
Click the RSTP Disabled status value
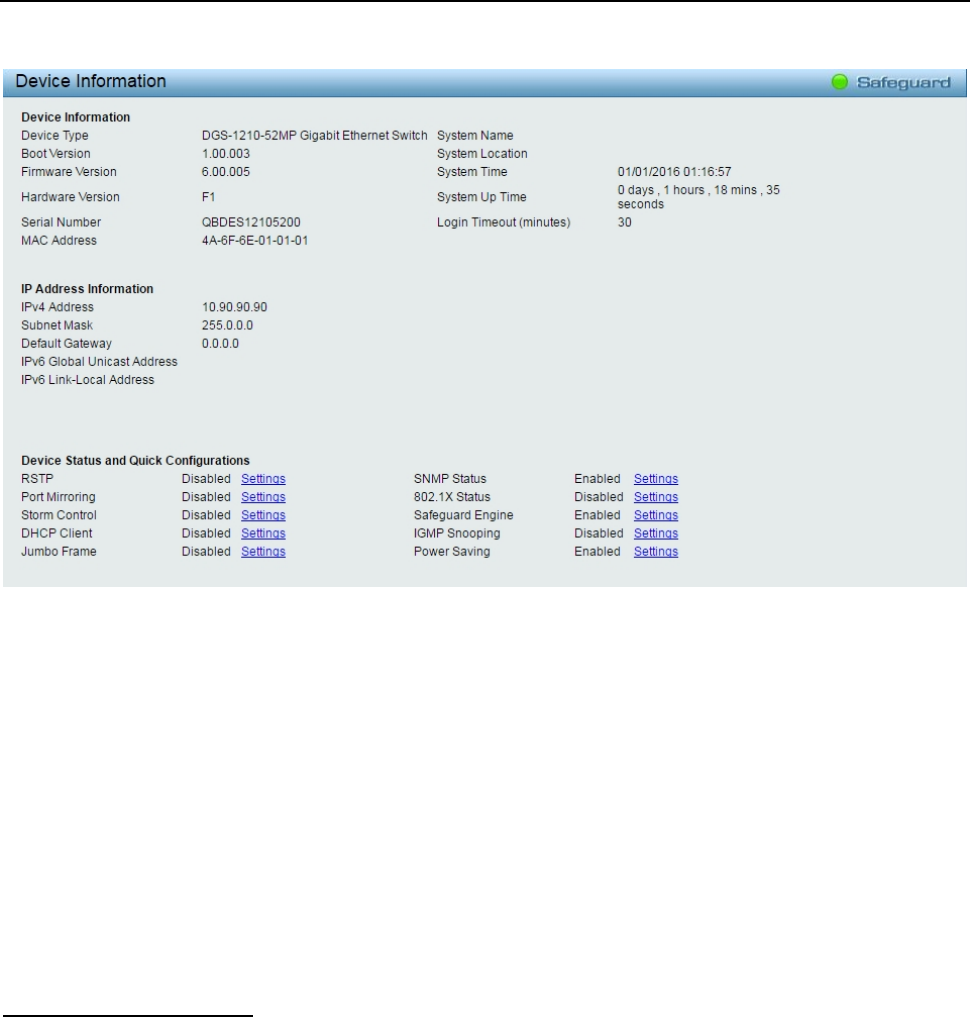point(206,479)
